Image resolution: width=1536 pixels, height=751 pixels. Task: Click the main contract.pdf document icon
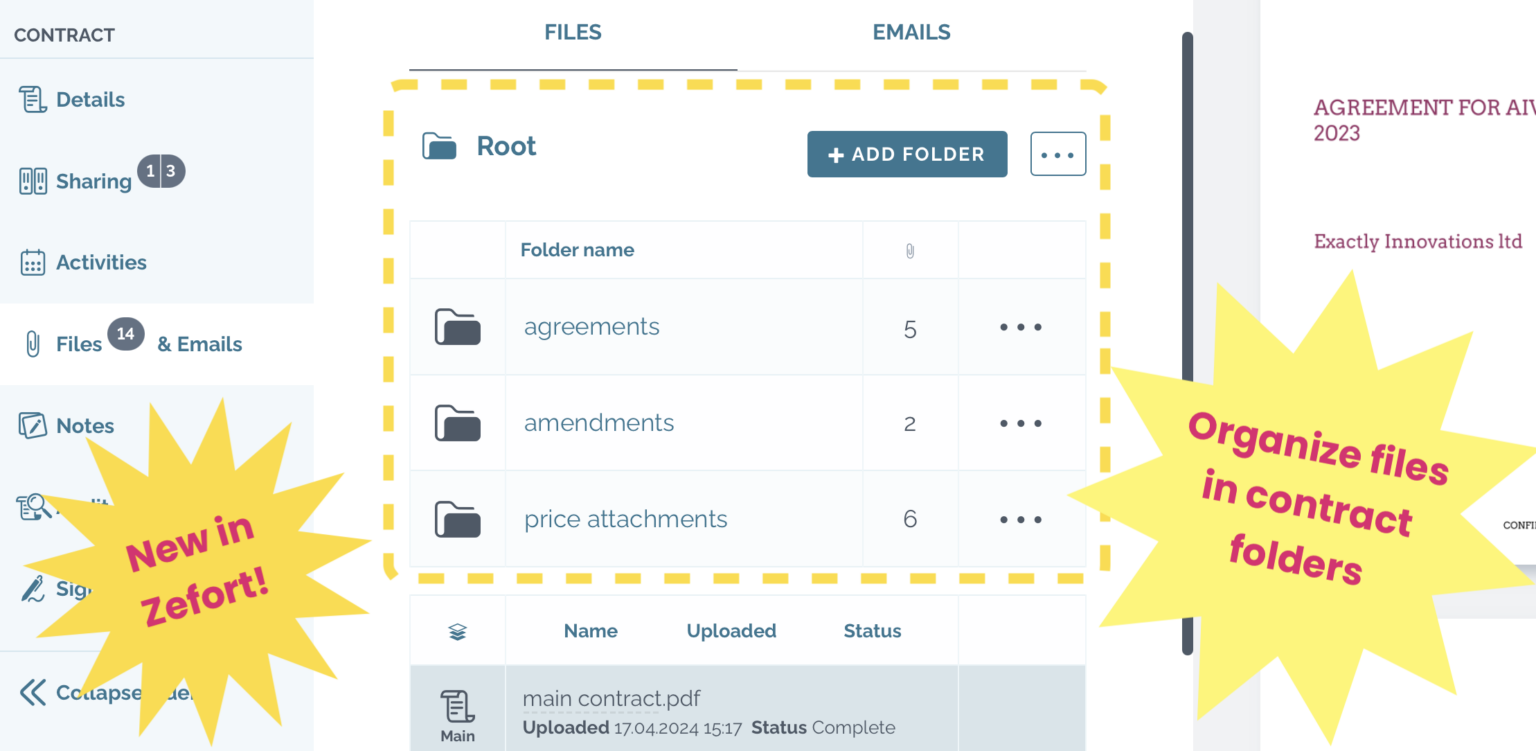tap(457, 704)
